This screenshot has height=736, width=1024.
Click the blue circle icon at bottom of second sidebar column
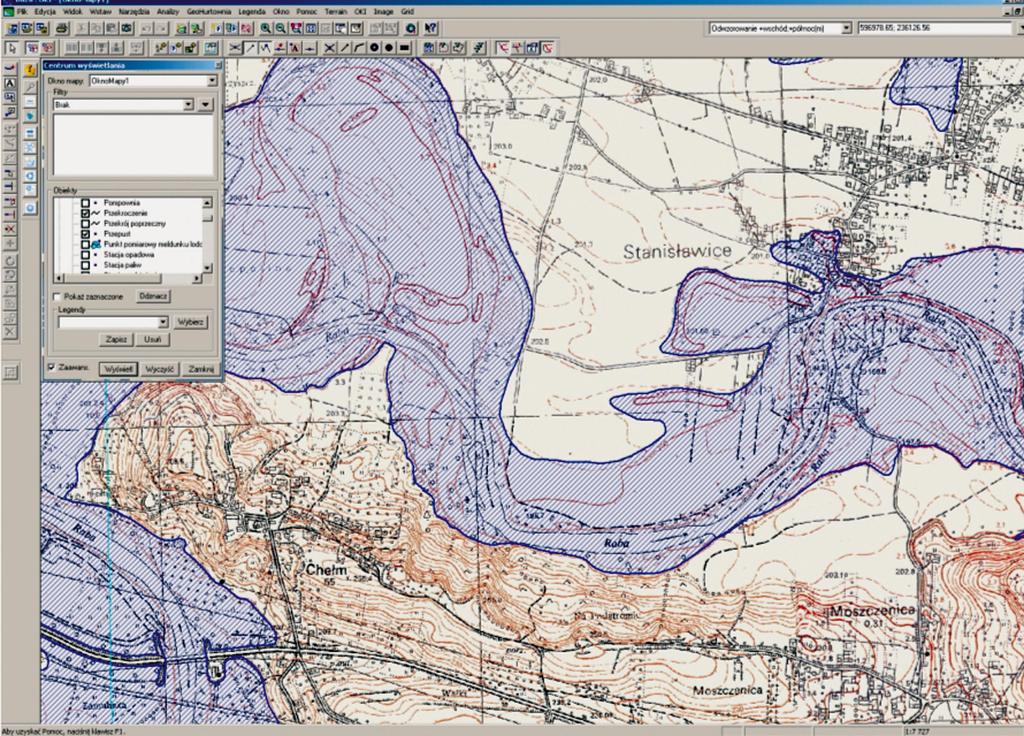(x=30, y=208)
